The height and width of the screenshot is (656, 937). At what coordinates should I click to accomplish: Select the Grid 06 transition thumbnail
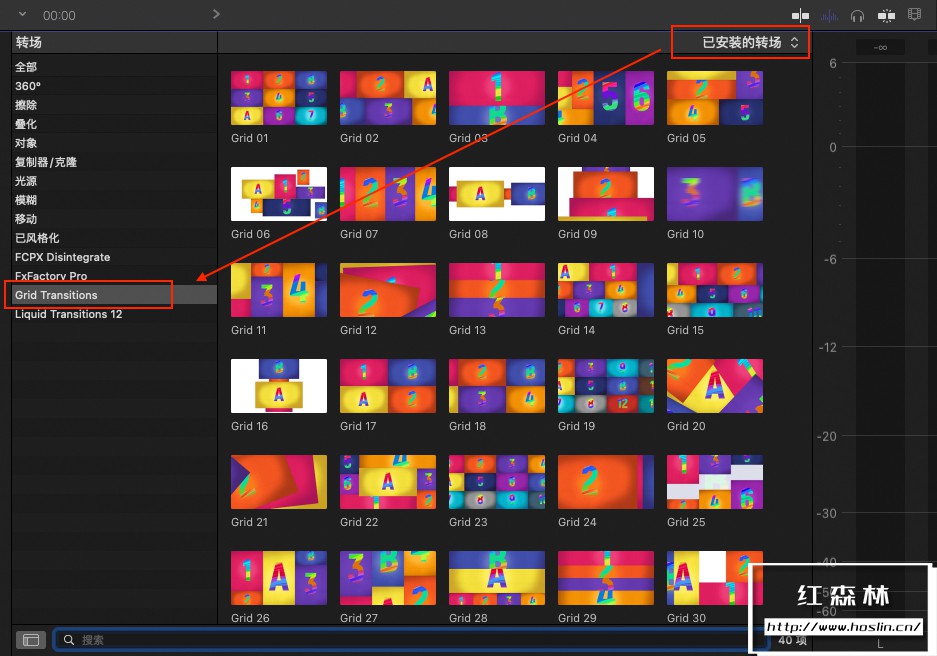[x=278, y=194]
